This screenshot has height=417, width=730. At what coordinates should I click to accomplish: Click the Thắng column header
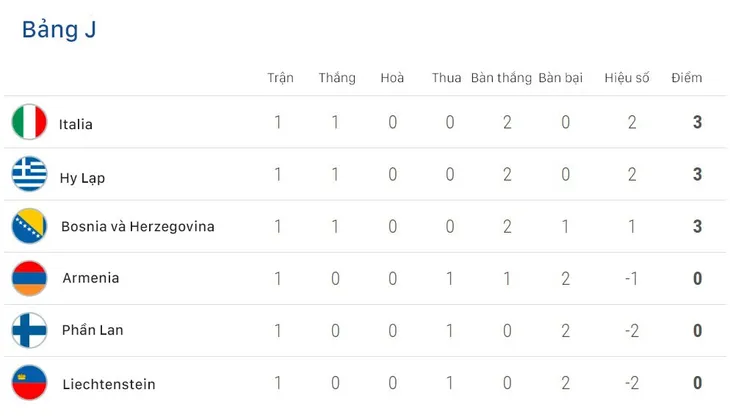(x=337, y=78)
